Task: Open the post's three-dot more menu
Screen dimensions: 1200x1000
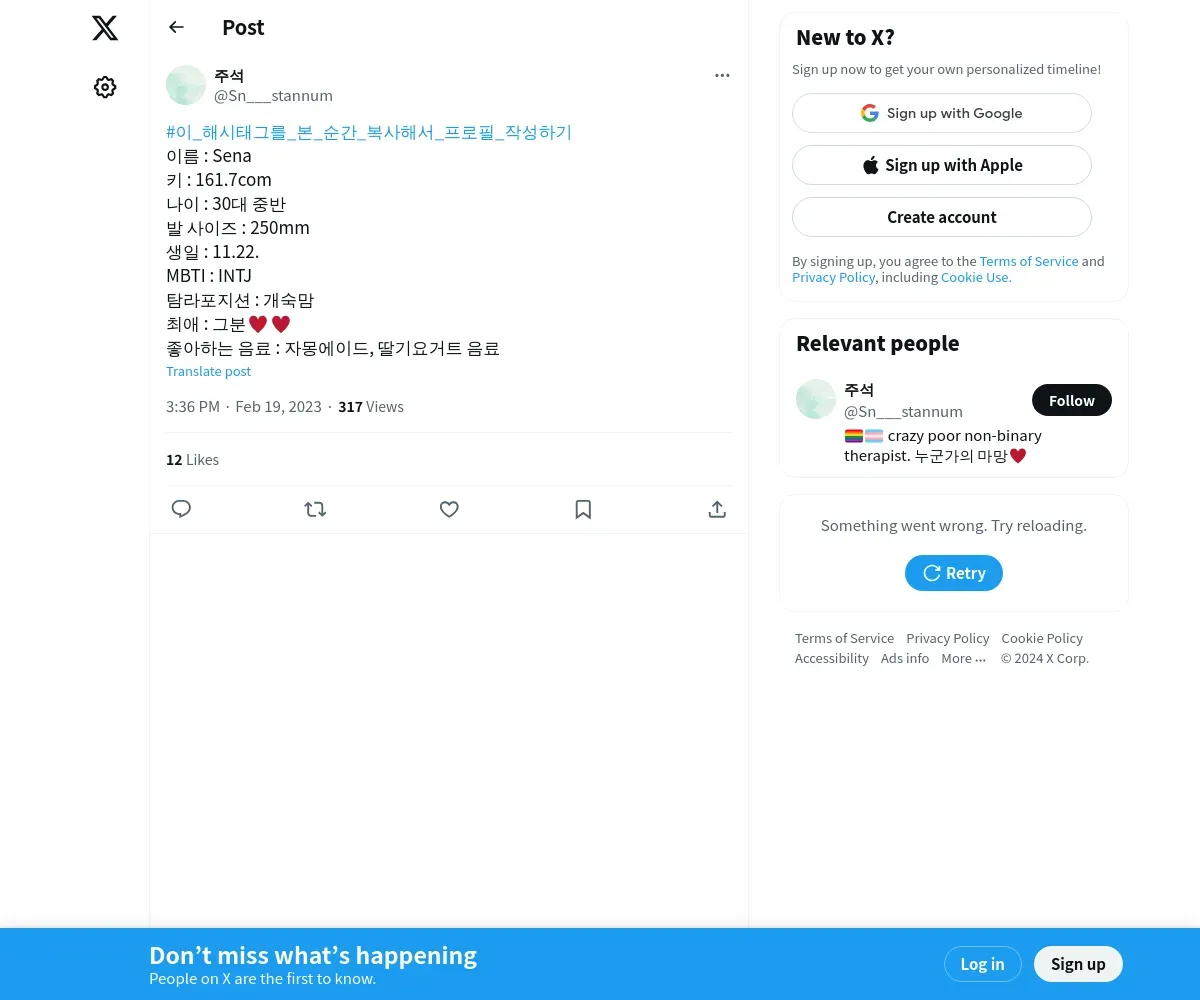Action: tap(722, 75)
